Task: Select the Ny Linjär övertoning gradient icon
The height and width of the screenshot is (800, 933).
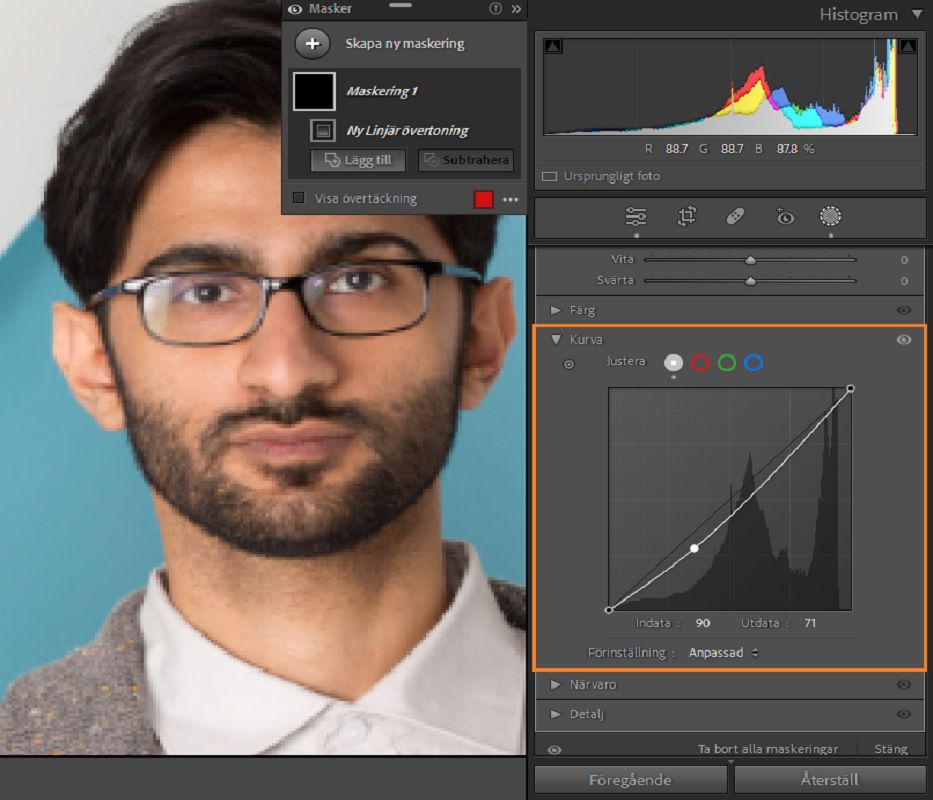Action: click(323, 130)
